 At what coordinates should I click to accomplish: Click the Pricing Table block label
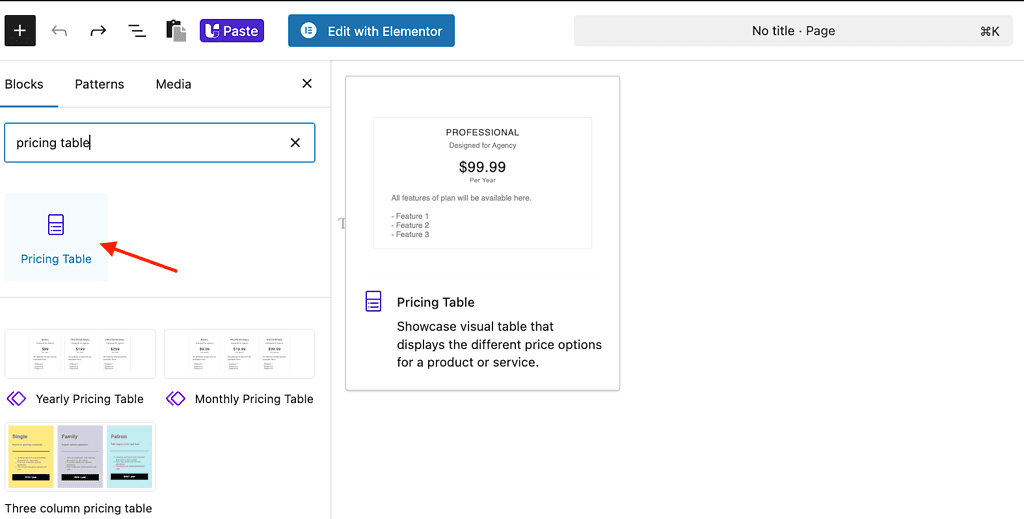coord(56,259)
